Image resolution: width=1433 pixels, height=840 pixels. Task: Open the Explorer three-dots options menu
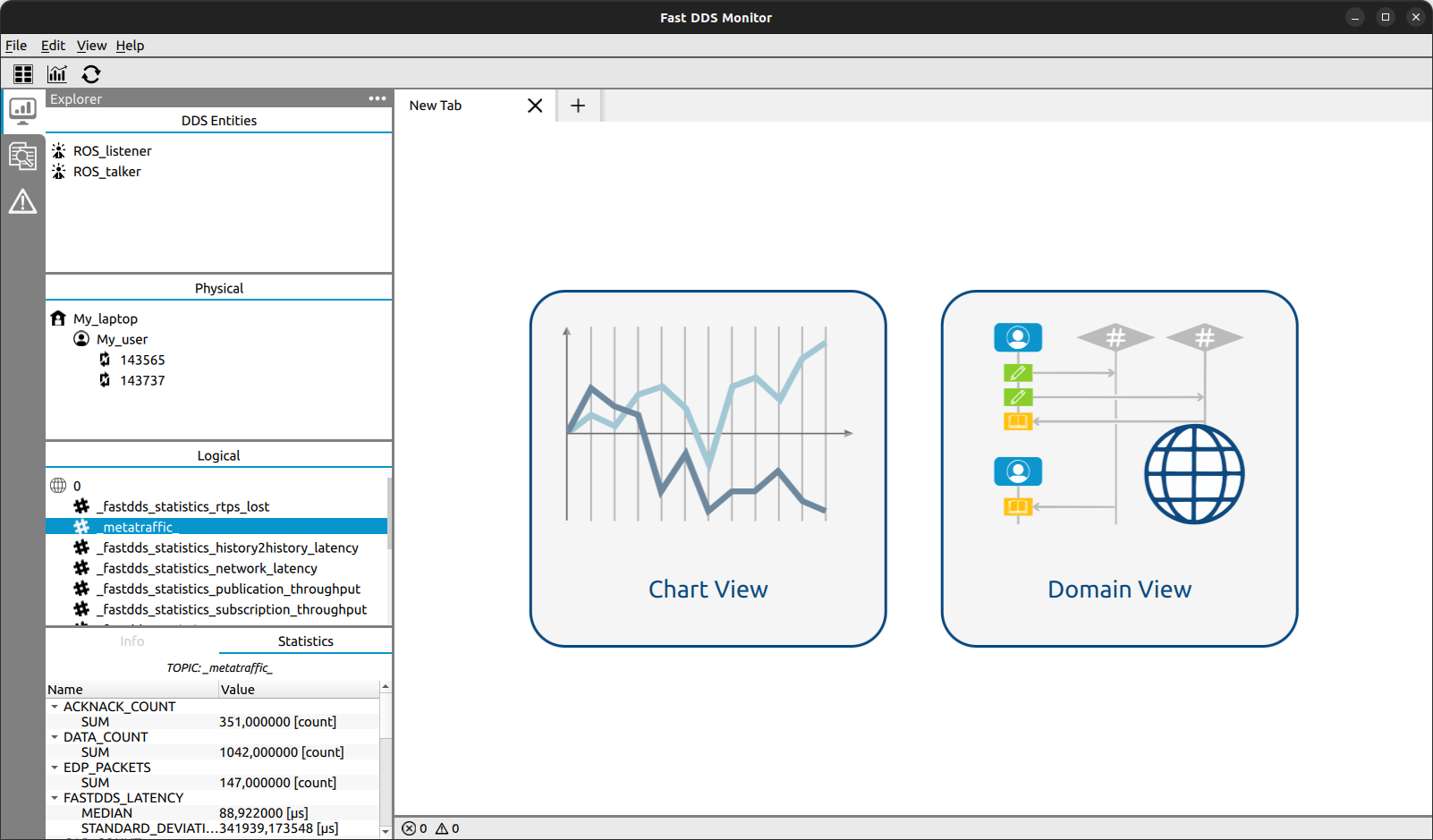[377, 98]
